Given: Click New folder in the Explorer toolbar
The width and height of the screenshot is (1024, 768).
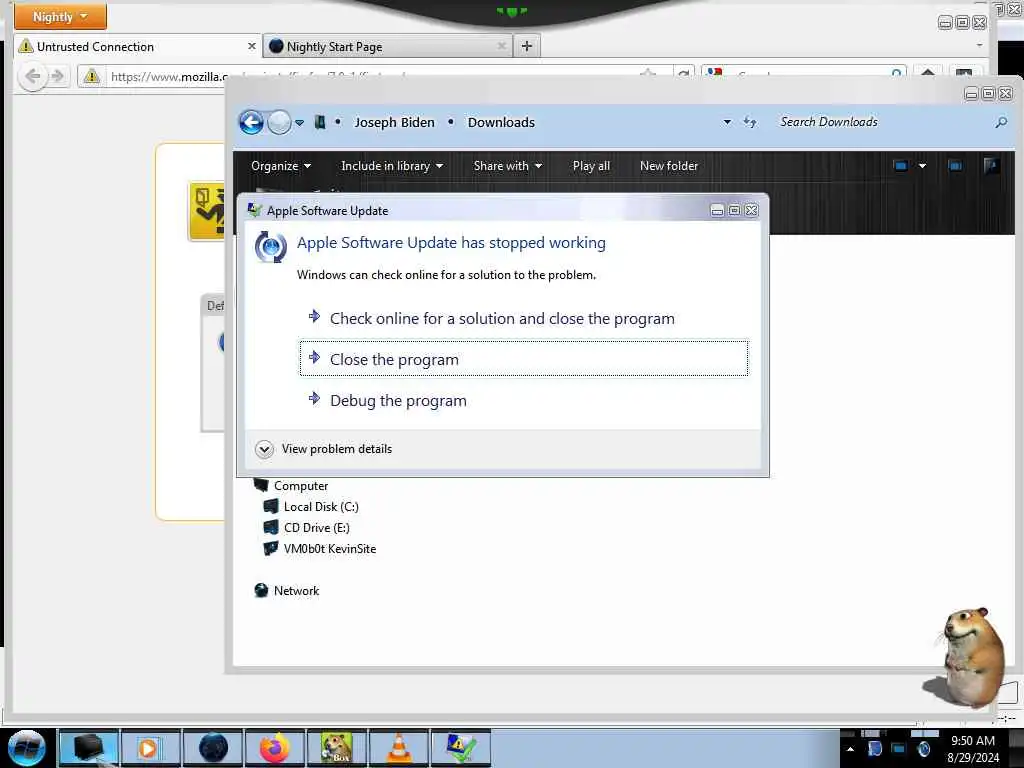Looking at the screenshot, I should [x=669, y=166].
